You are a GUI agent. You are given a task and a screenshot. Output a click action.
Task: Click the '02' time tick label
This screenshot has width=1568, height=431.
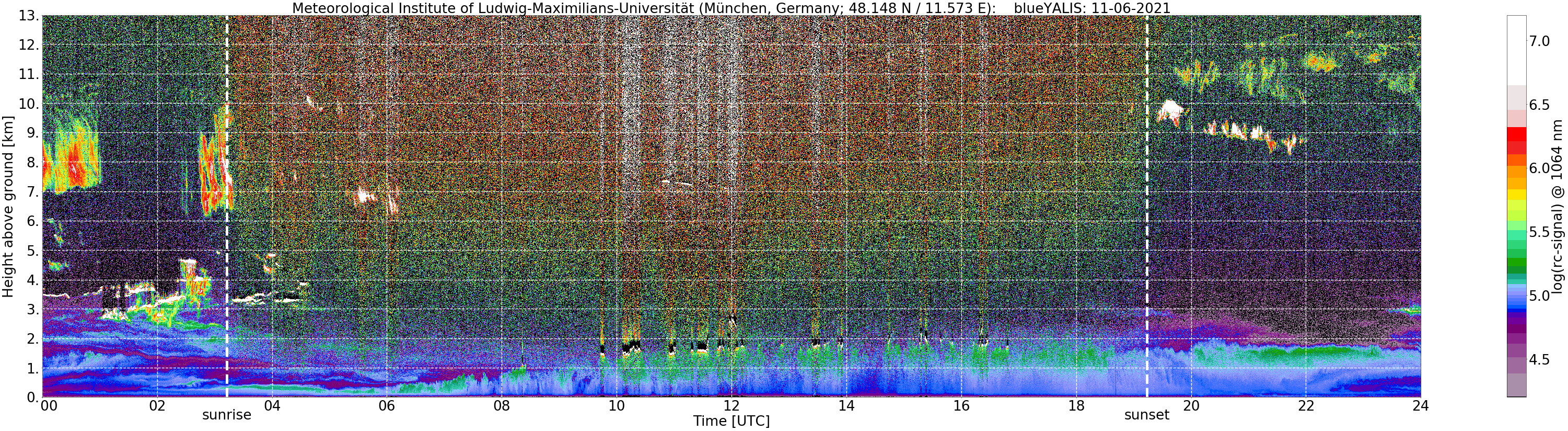point(157,406)
